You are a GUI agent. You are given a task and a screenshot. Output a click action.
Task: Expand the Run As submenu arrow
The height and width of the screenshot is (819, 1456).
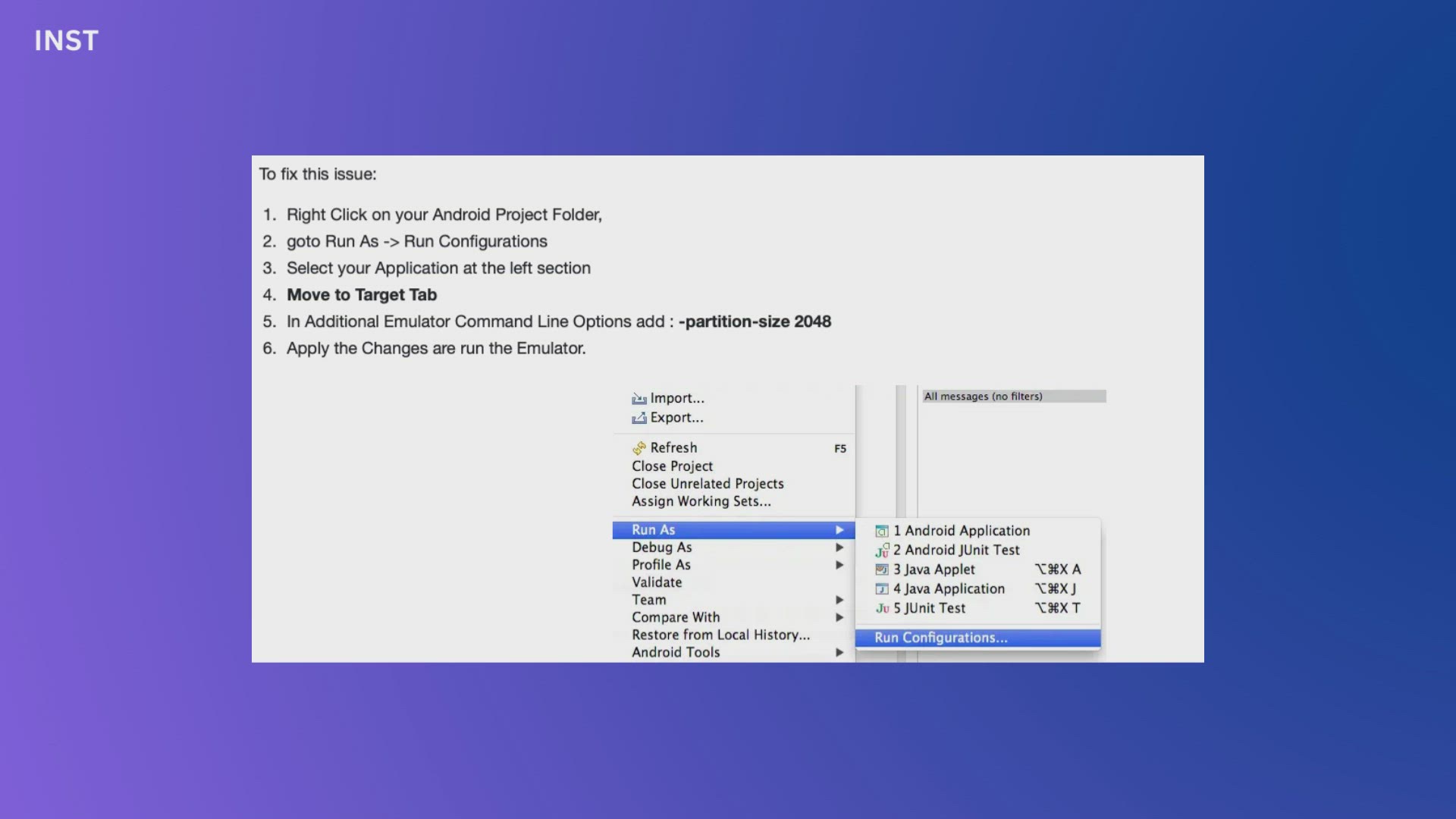coord(839,530)
